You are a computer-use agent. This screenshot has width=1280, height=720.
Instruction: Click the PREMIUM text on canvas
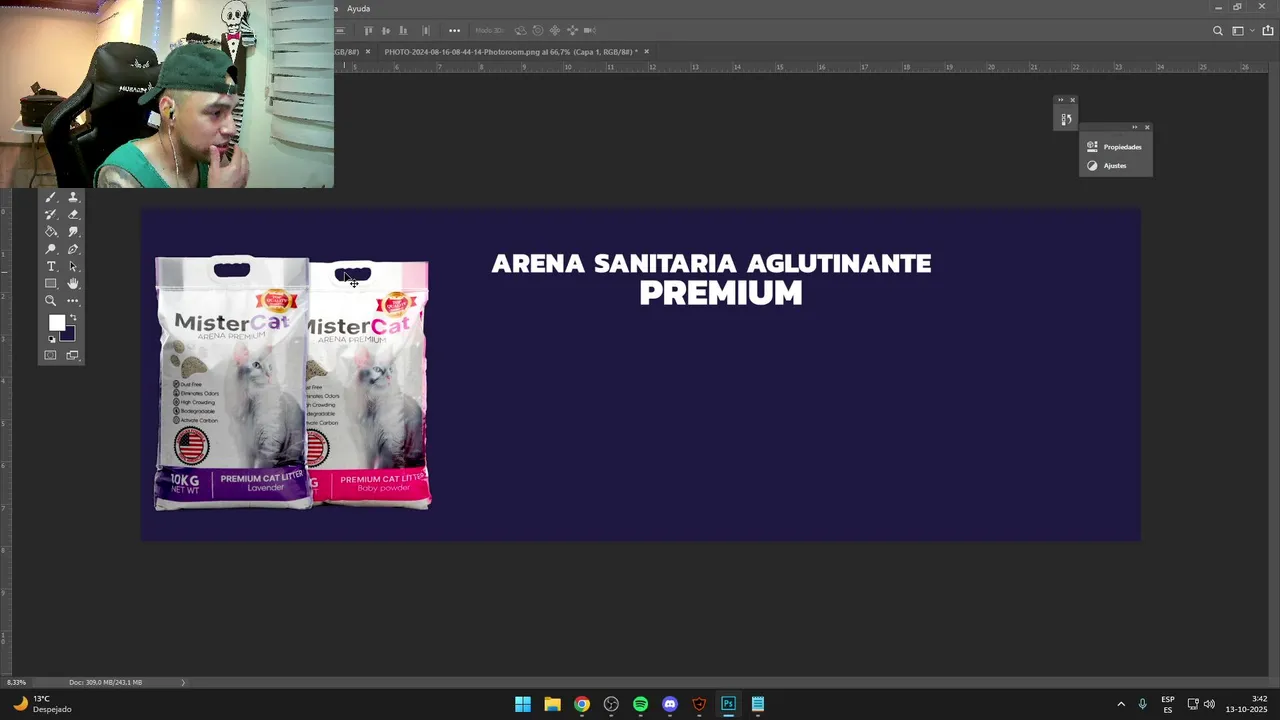coord(721,293)
